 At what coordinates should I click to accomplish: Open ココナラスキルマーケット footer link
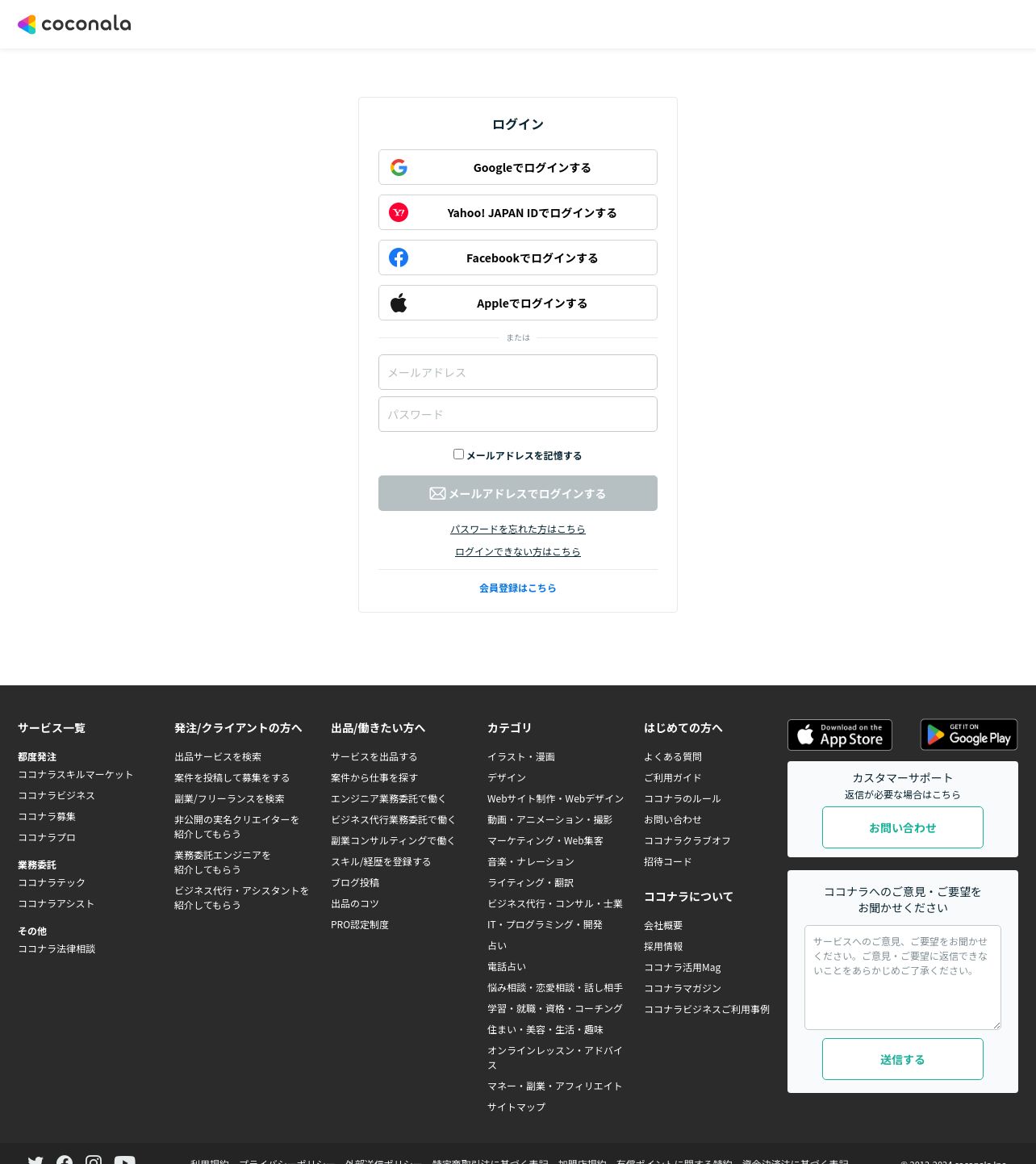[76, 775]
